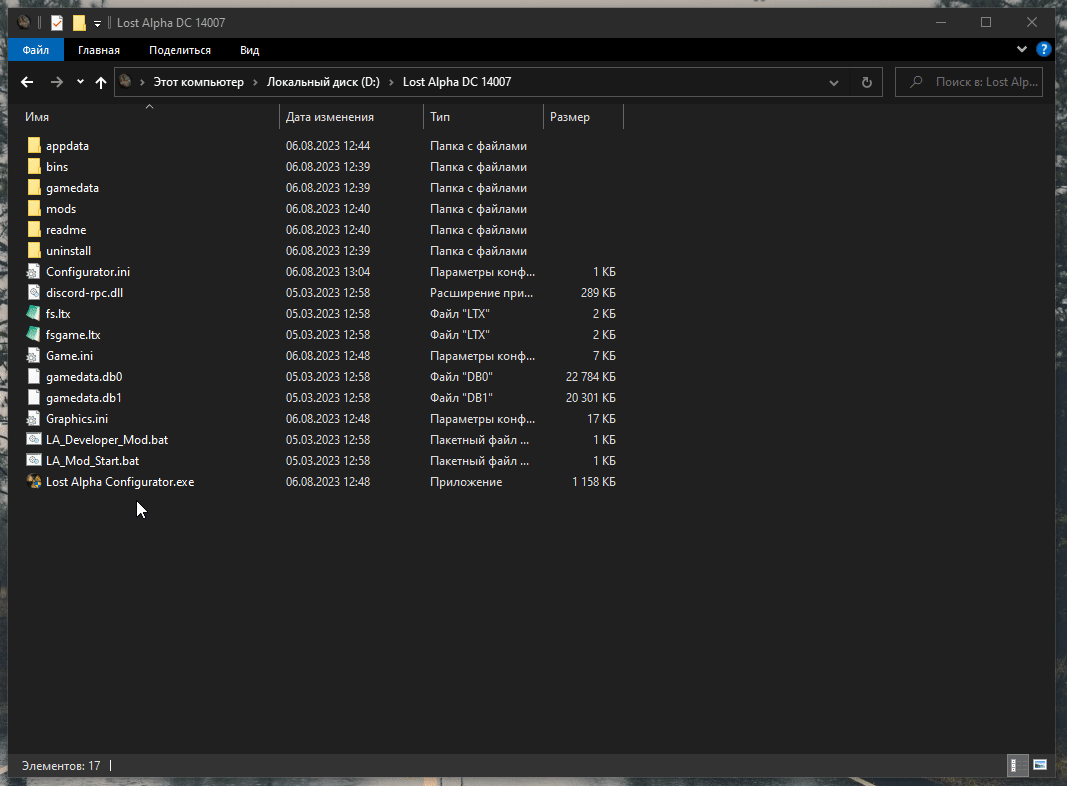This screenshot has height=786, width=1067.
Task: Expand chevron after Этот компьютер breadcrumb
Action: point(255,82)
